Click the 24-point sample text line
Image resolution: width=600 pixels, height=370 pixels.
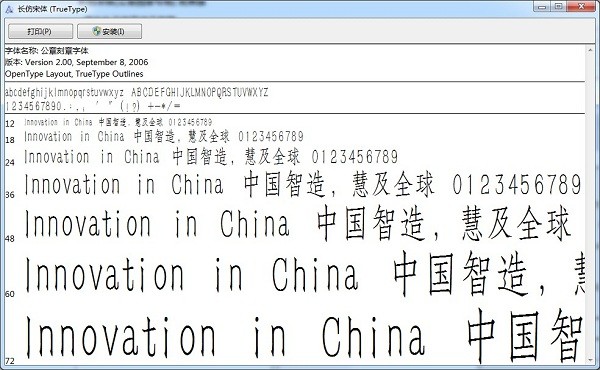211,157
